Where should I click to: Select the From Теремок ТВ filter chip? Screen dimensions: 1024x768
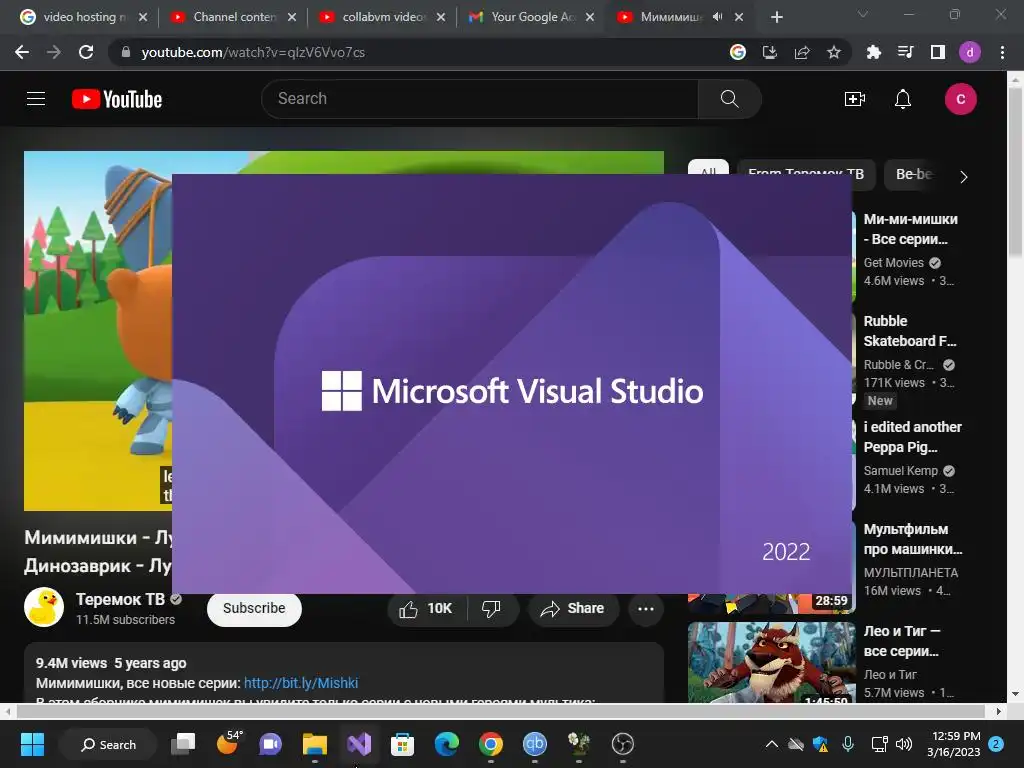806,174
